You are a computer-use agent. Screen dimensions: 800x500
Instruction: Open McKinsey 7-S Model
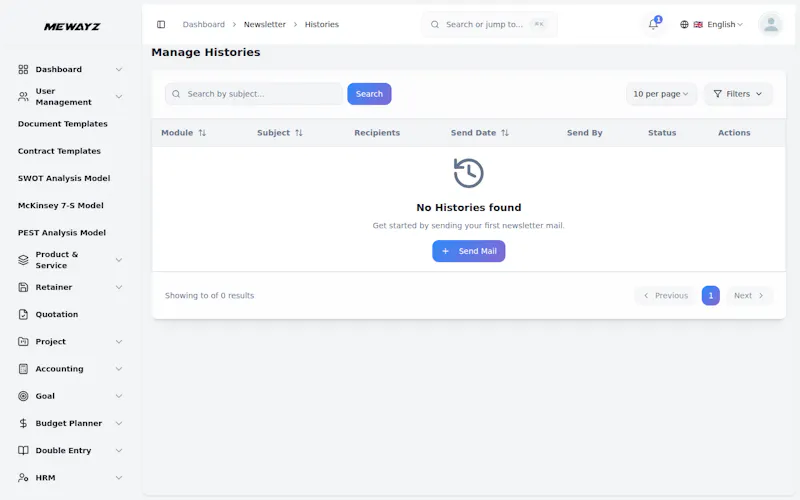point(61,206)
